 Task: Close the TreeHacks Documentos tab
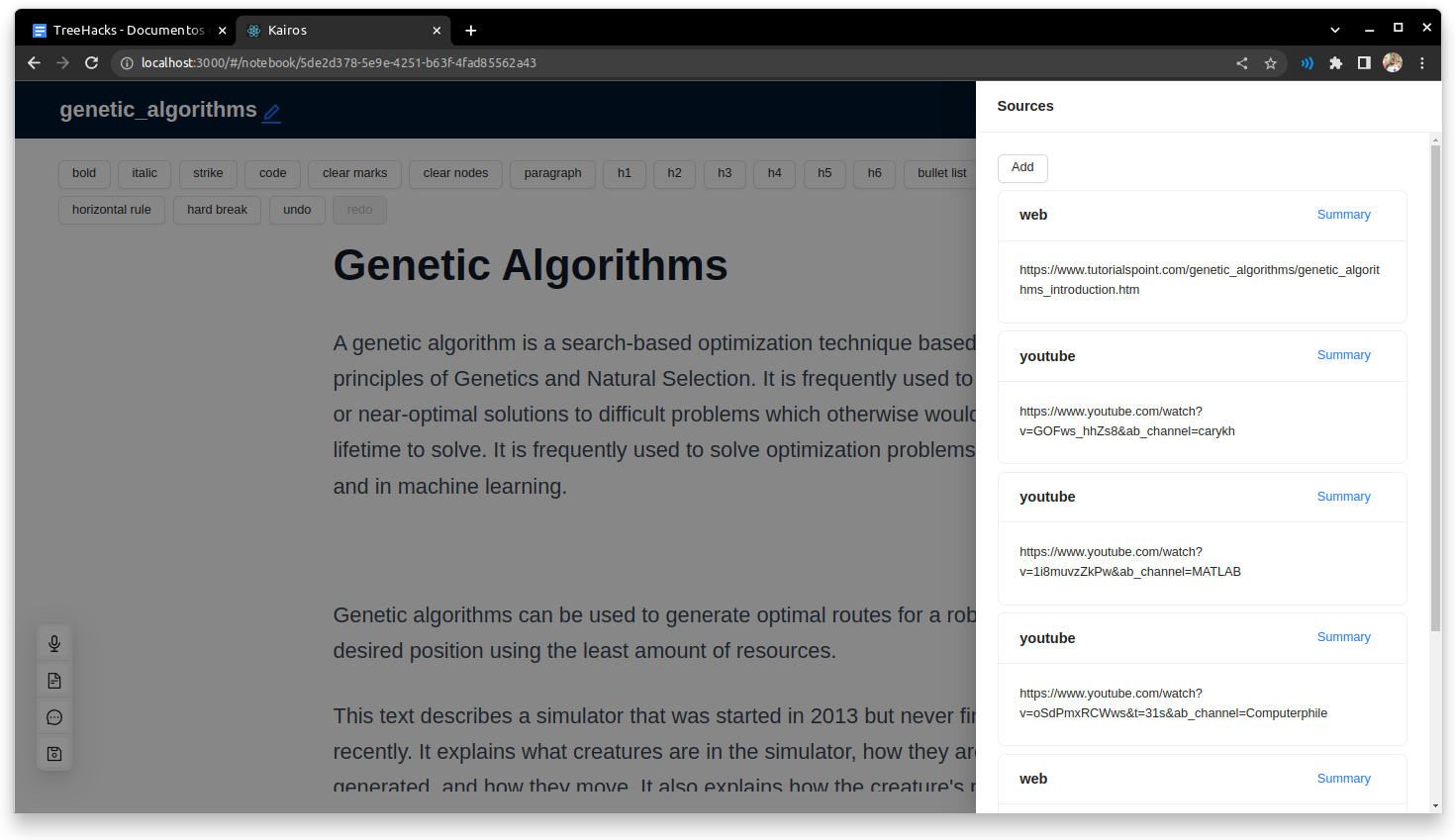point(222,31)
